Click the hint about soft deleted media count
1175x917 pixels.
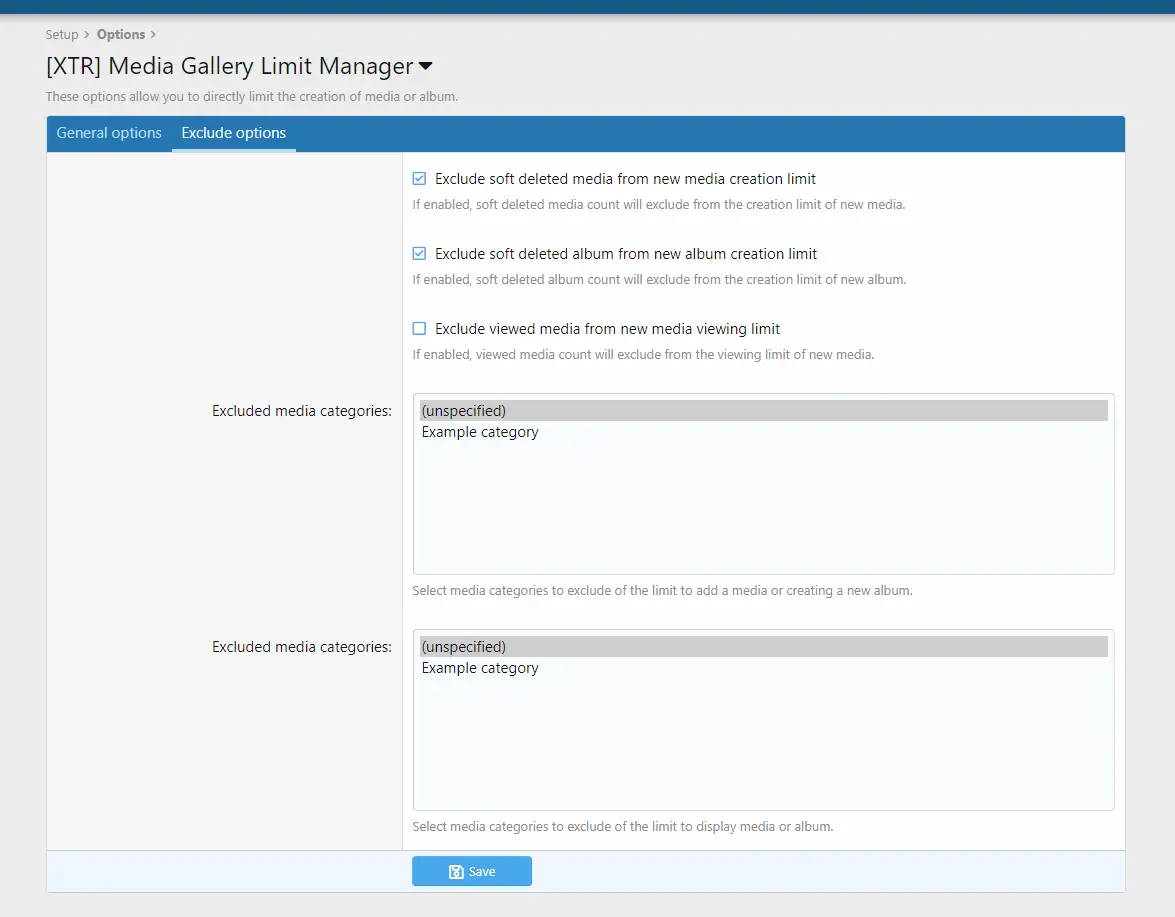659,205
